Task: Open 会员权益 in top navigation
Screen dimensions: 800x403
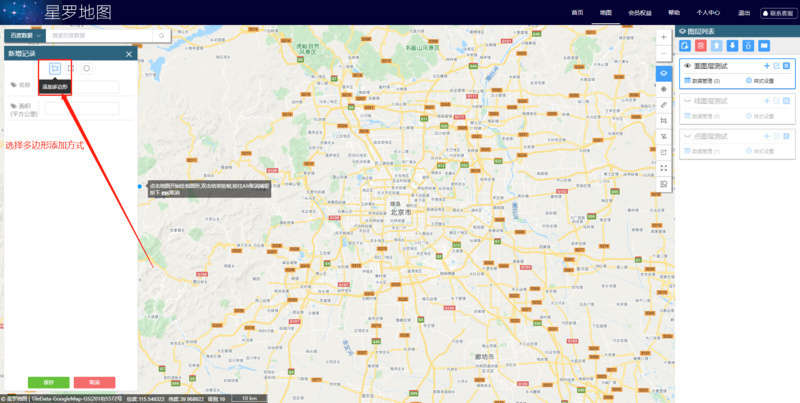Action: point(640,13)
